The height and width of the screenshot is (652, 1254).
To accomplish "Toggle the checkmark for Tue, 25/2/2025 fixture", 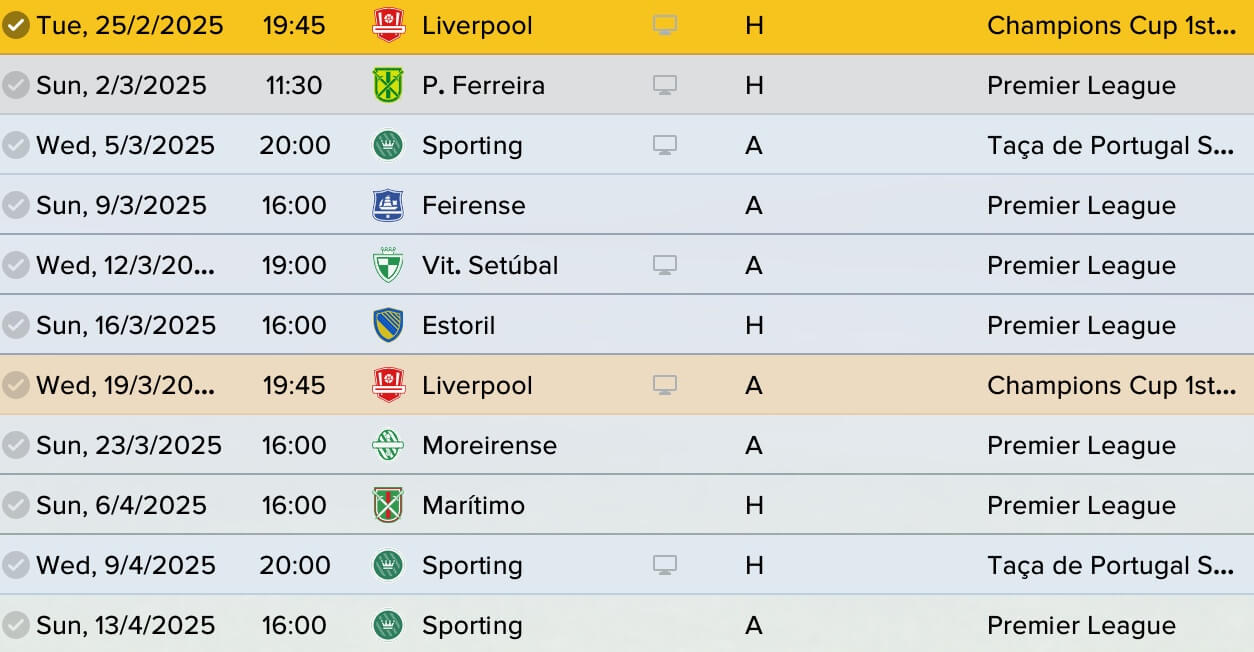I will click(x=15, y=25).
